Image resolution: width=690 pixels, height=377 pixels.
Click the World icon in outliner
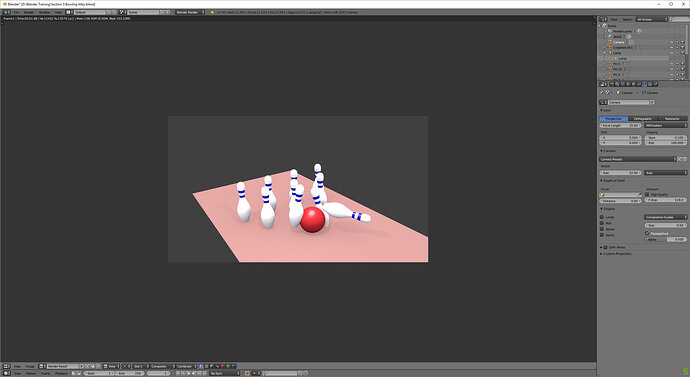610,37
